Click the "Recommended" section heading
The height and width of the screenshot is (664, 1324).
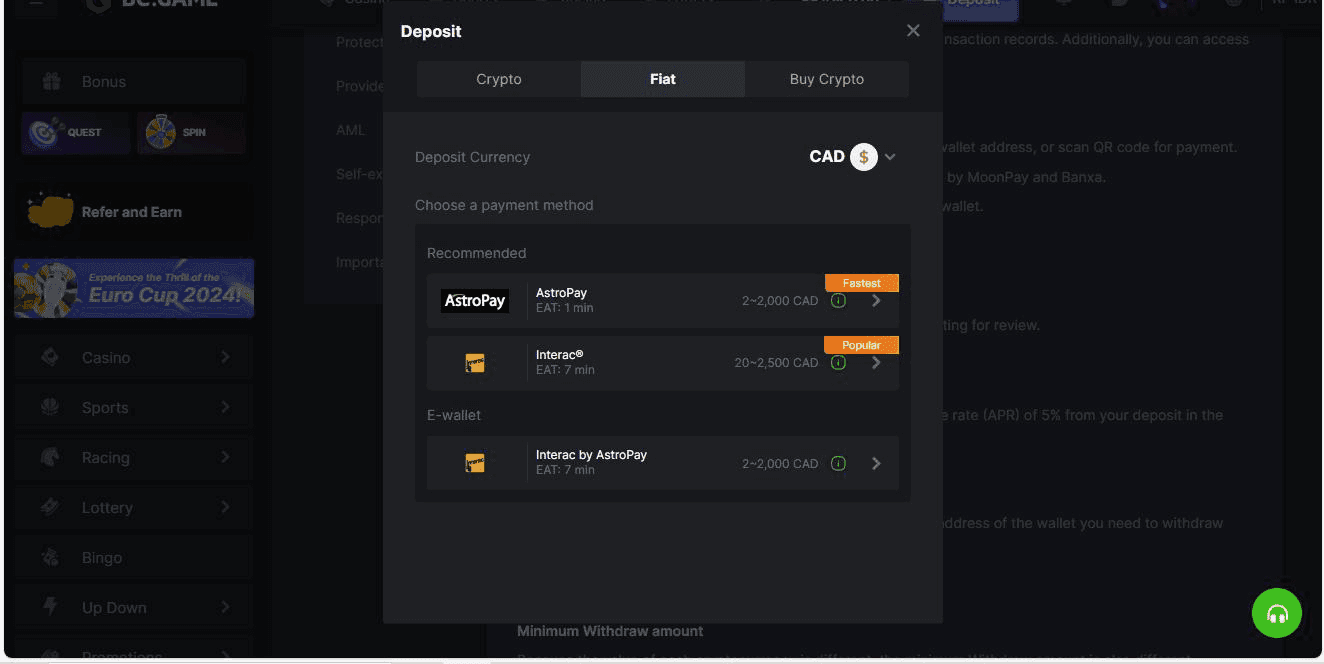click(476, 253)
